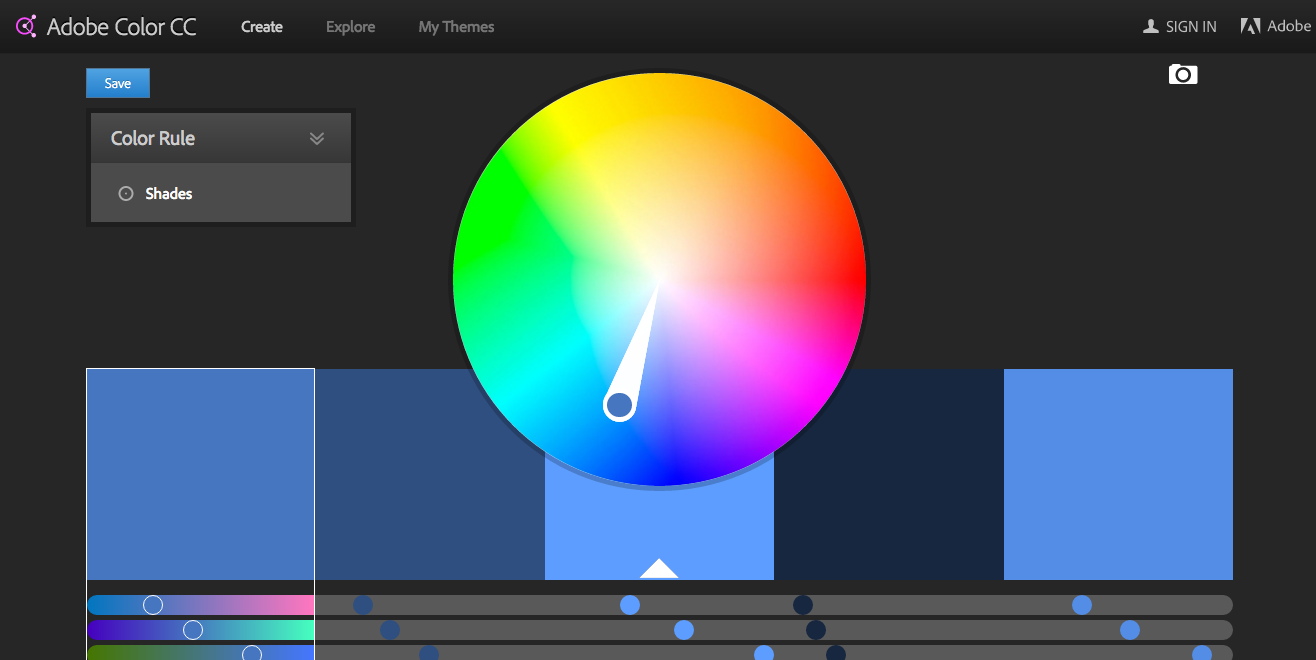
Task: Click the Adobe Color CC logo icon
Action: pos(25,26)
